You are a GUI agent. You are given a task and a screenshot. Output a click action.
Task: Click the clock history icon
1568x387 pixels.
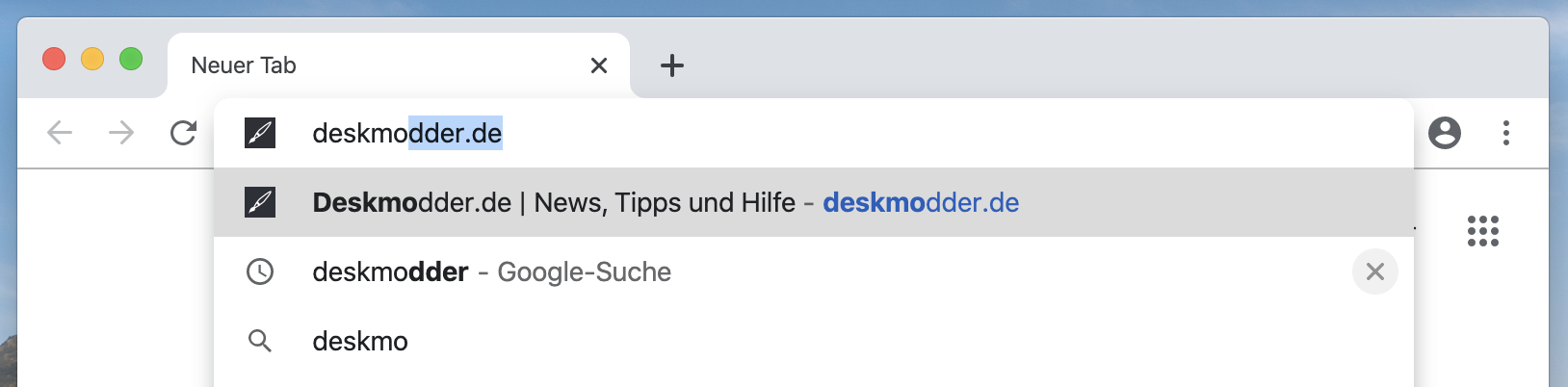pos(260,271)
